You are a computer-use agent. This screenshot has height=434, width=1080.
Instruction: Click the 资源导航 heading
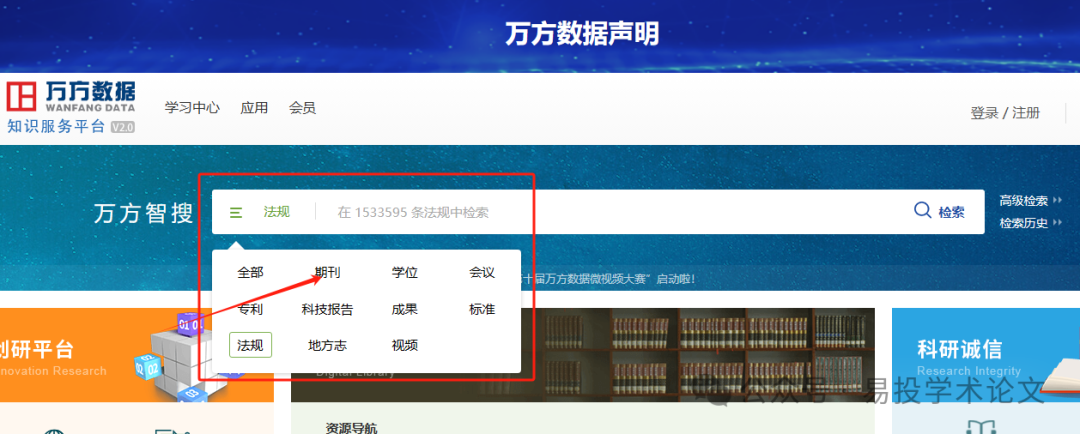(x=351, y=428)
